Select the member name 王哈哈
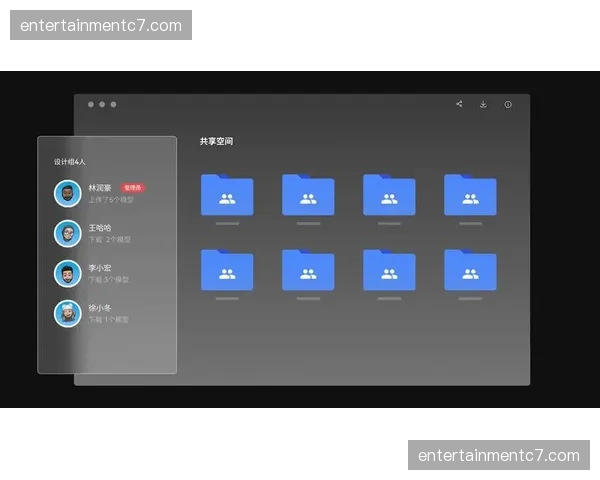Screen dimensions: 600x480 99,228
